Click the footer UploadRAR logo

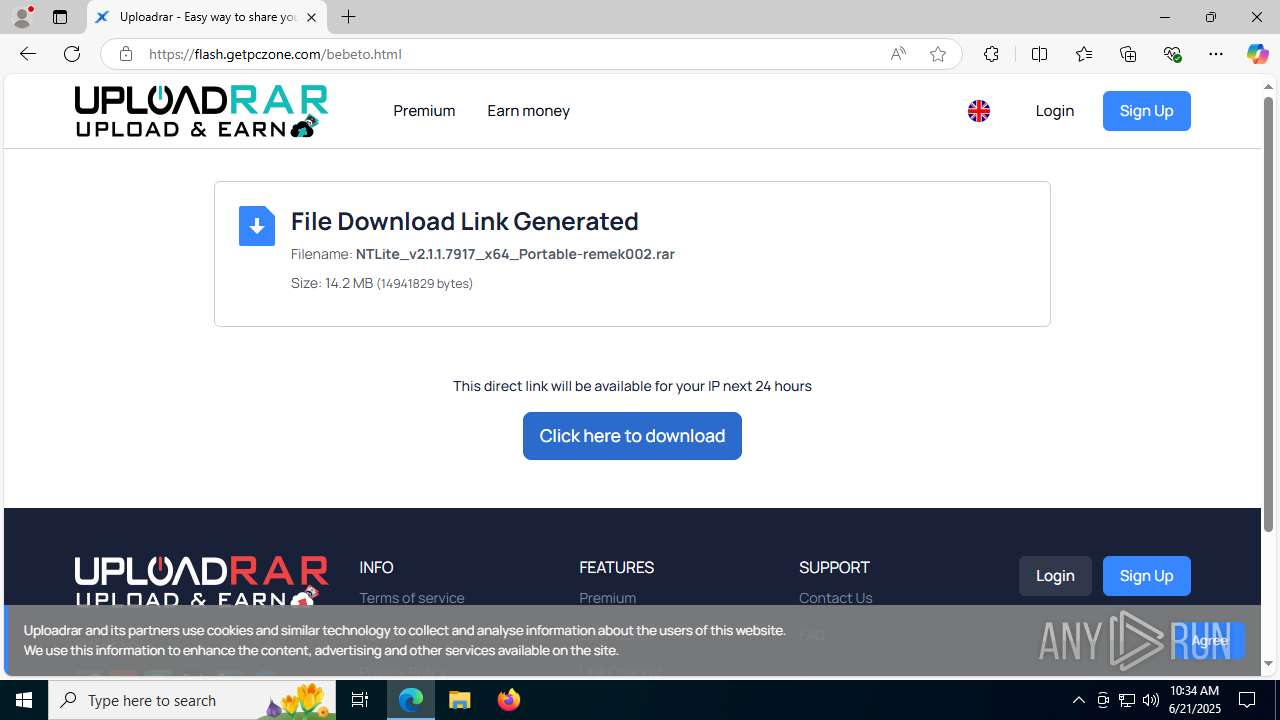[x=201, y=581]
